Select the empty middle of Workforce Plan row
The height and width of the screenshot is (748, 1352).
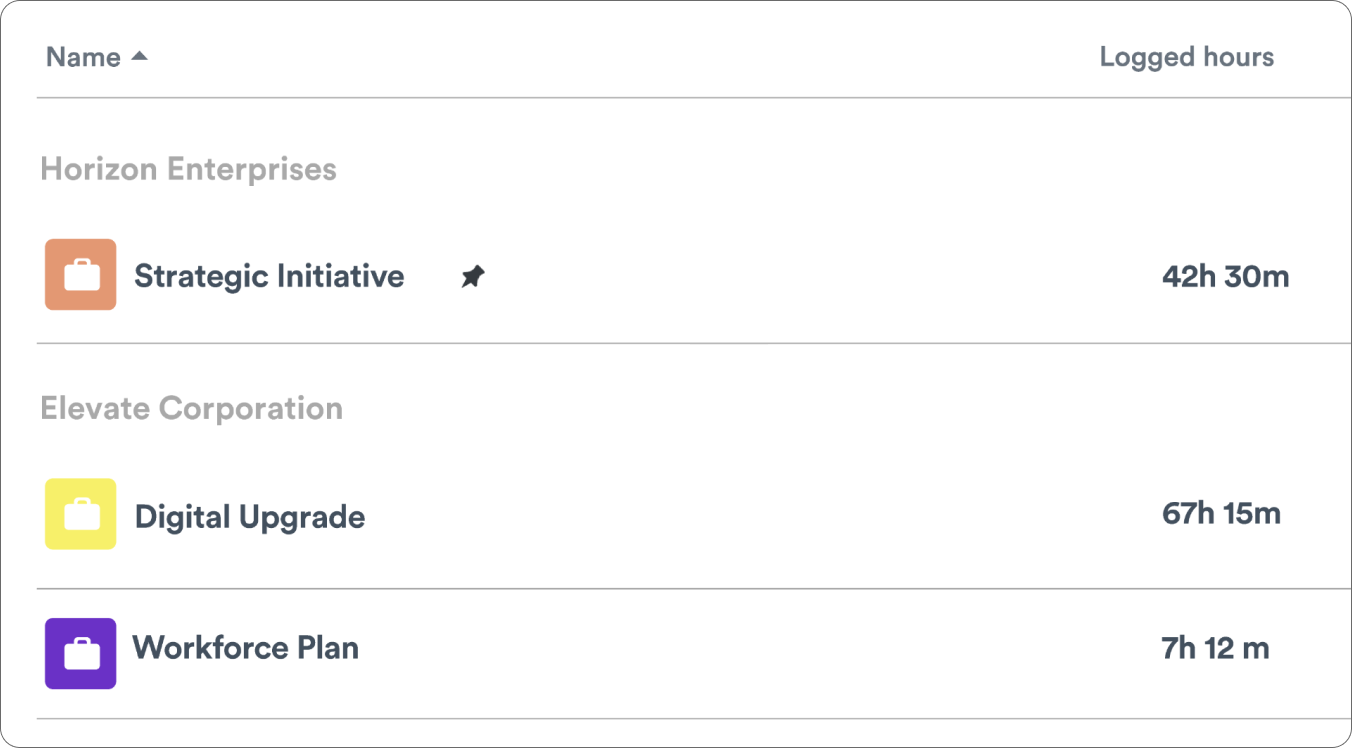pos(750,650)
